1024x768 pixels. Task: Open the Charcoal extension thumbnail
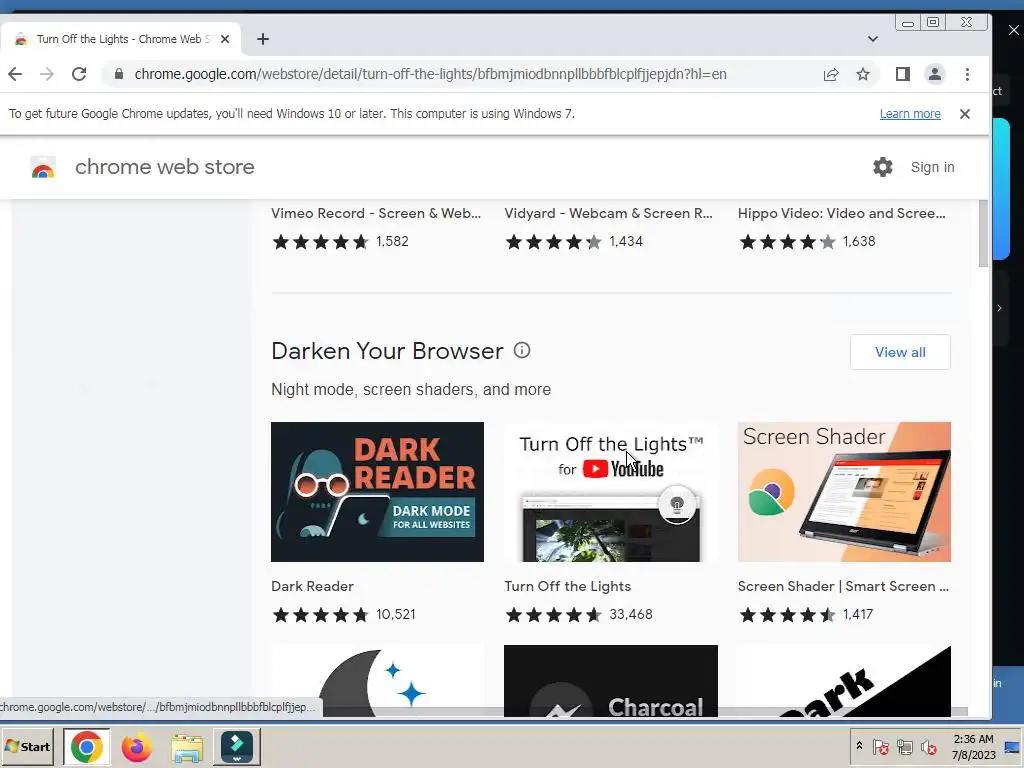pyautogui.click(x=611, y=680)
